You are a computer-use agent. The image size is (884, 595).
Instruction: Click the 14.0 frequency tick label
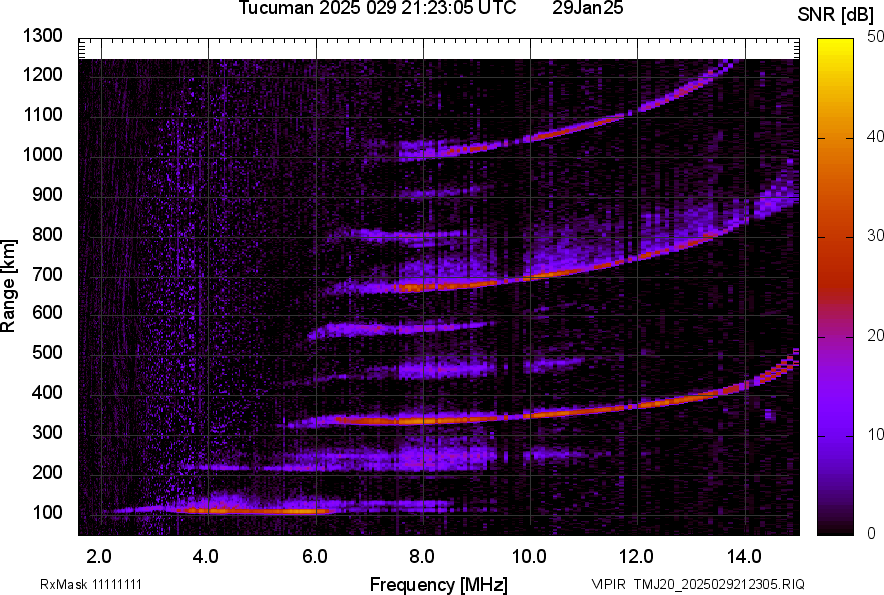coord(744,556)
